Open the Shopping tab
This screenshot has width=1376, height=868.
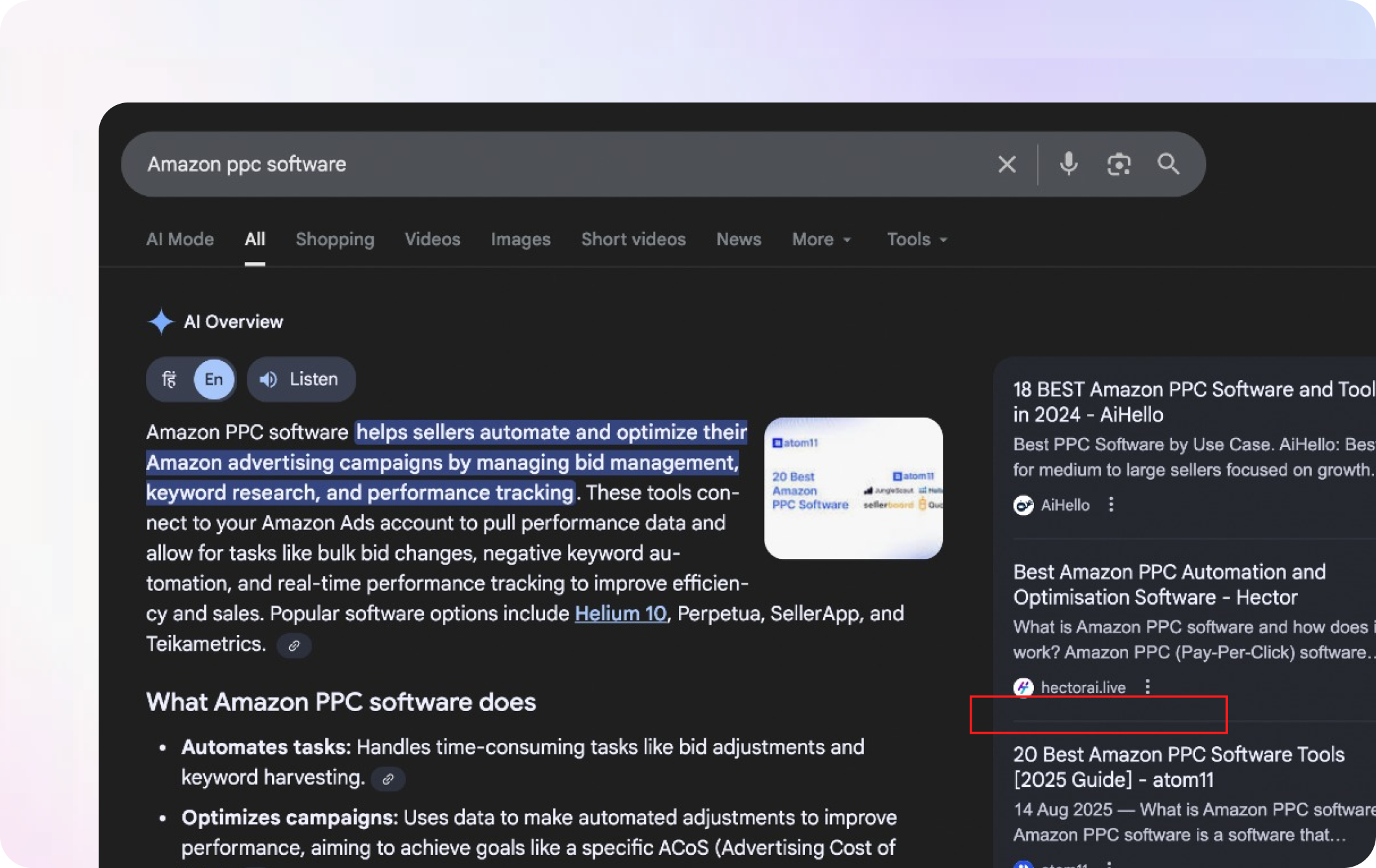[335, 239]
